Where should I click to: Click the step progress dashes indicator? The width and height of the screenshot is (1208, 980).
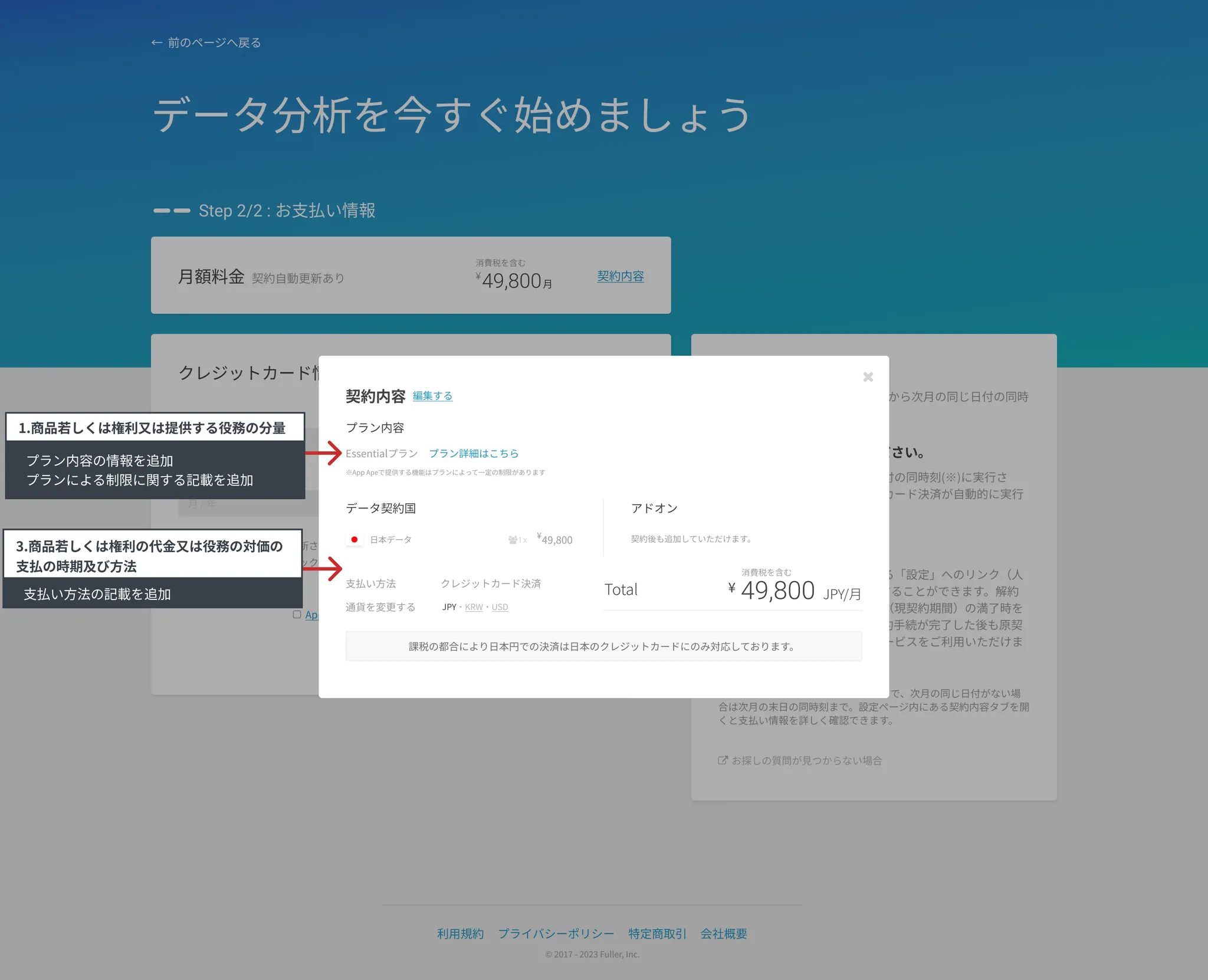pyautogui.click(x=172, y=211)
